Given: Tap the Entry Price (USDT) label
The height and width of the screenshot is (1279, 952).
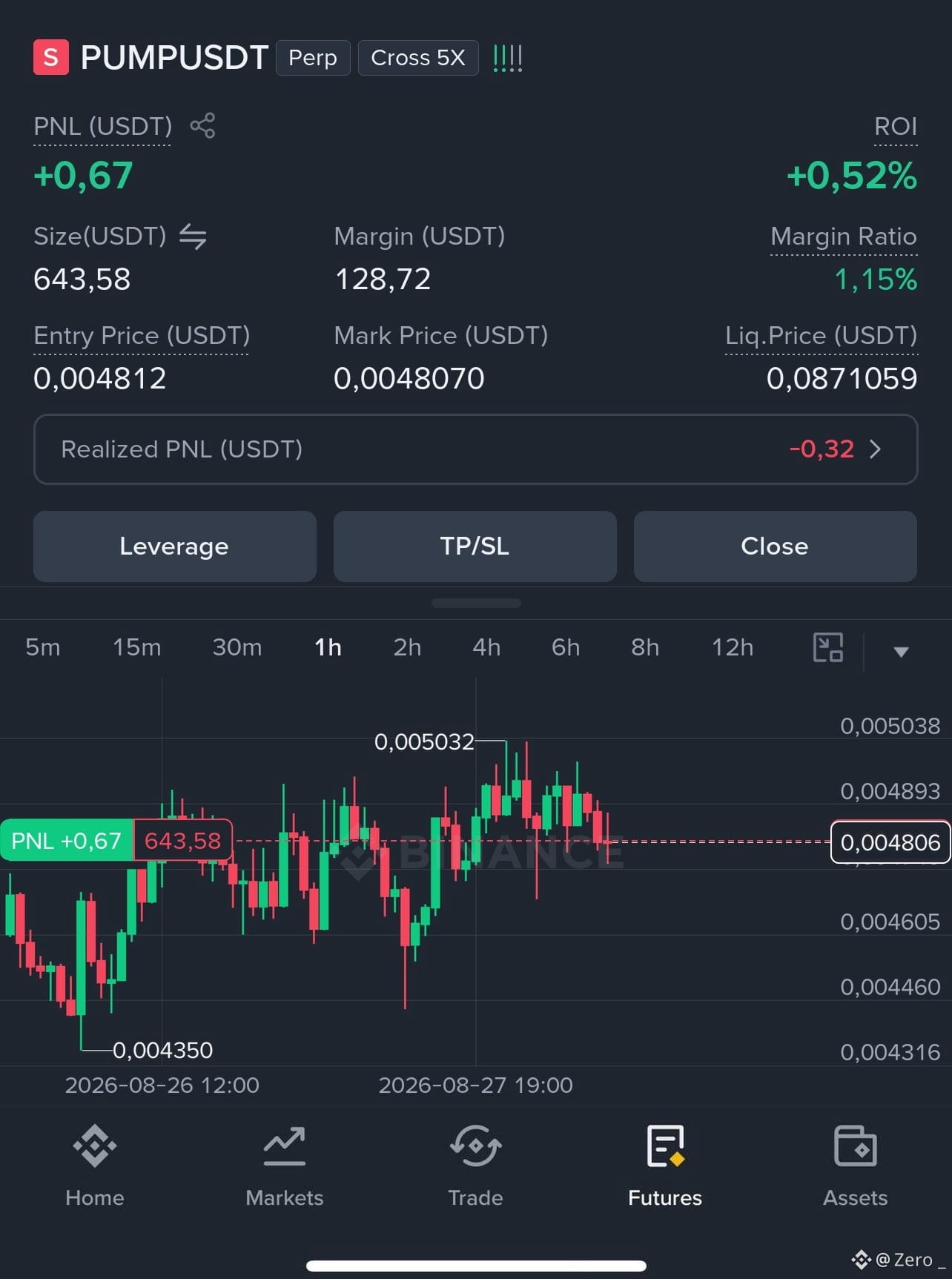Looking at the screenshot, I should coord(142,336).
